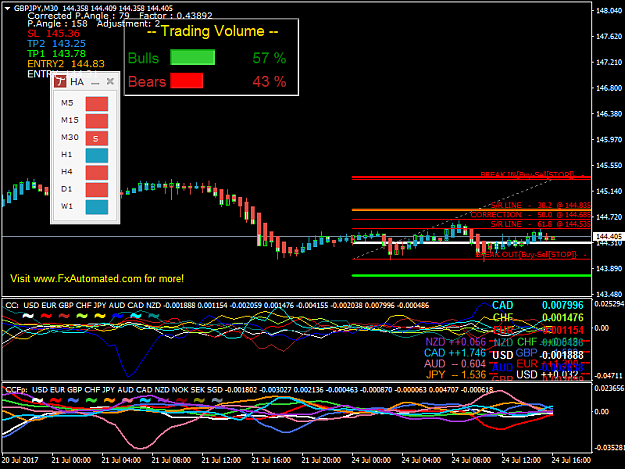This screenshot has width=625, height=469.
Task: Click the Trading Volume title
Action: (x=212, y=31)
